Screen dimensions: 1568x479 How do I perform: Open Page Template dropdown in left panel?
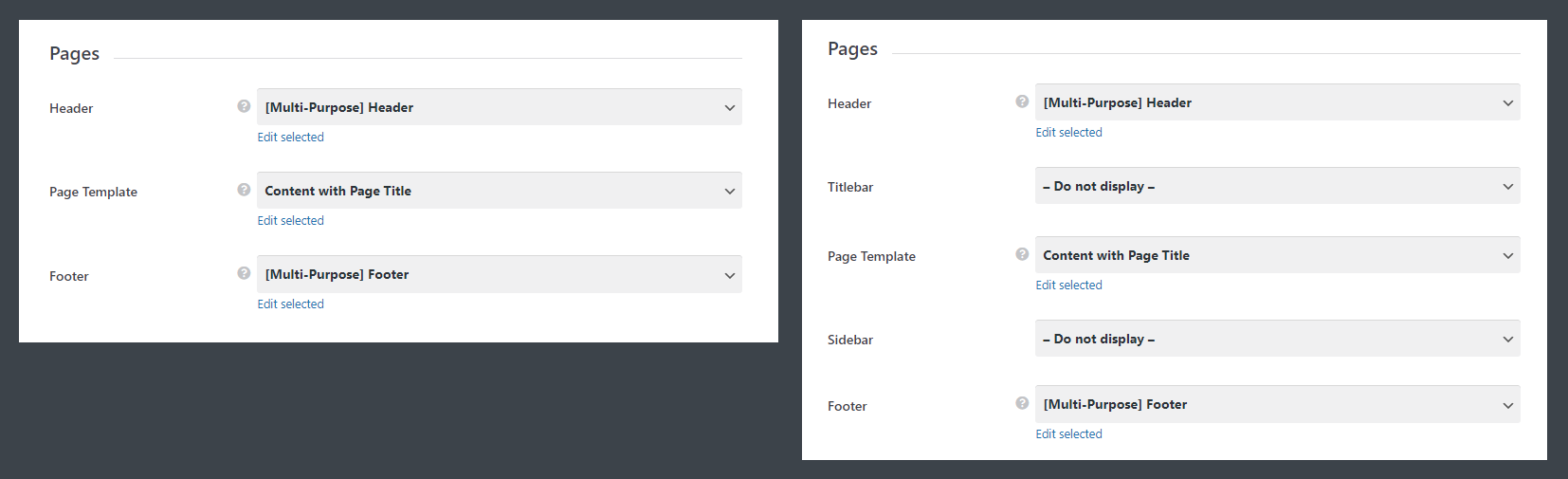(500, 191)
